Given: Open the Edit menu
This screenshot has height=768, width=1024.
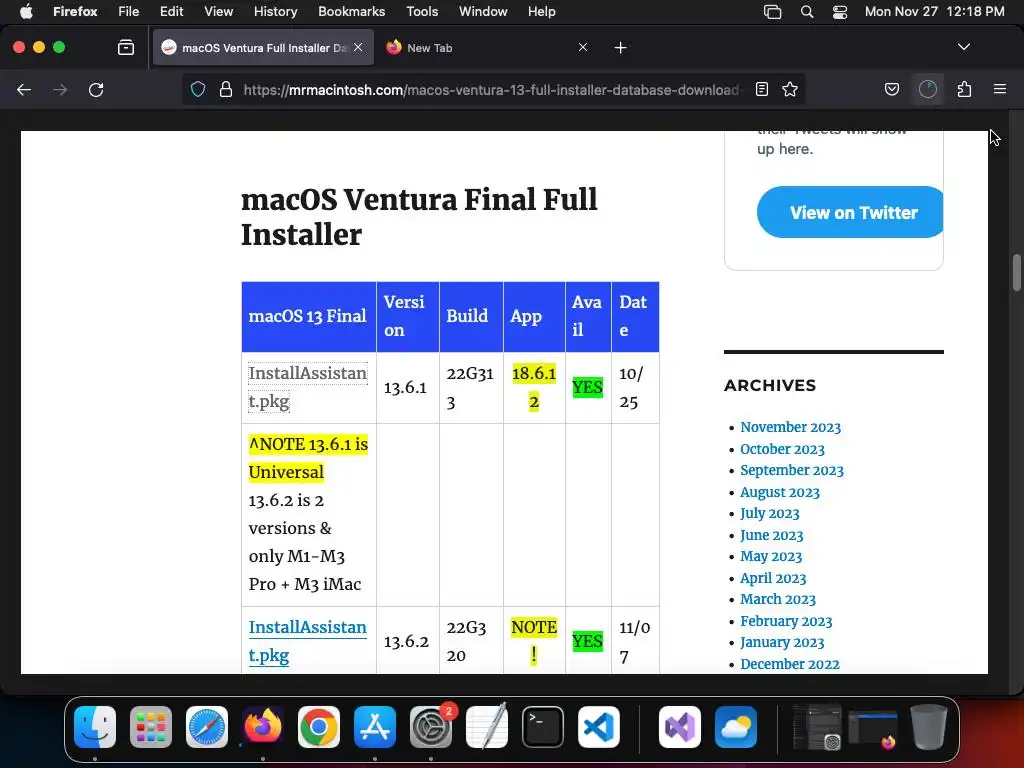Looking at the screenshot, I should (x=172, y=11).
